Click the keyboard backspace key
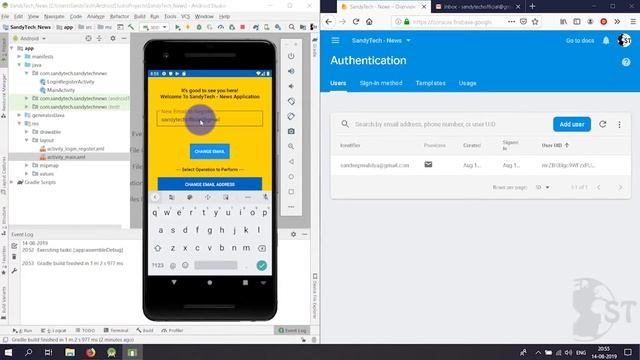This screenshot has width=640, height=360. click(x=262, y=248)
